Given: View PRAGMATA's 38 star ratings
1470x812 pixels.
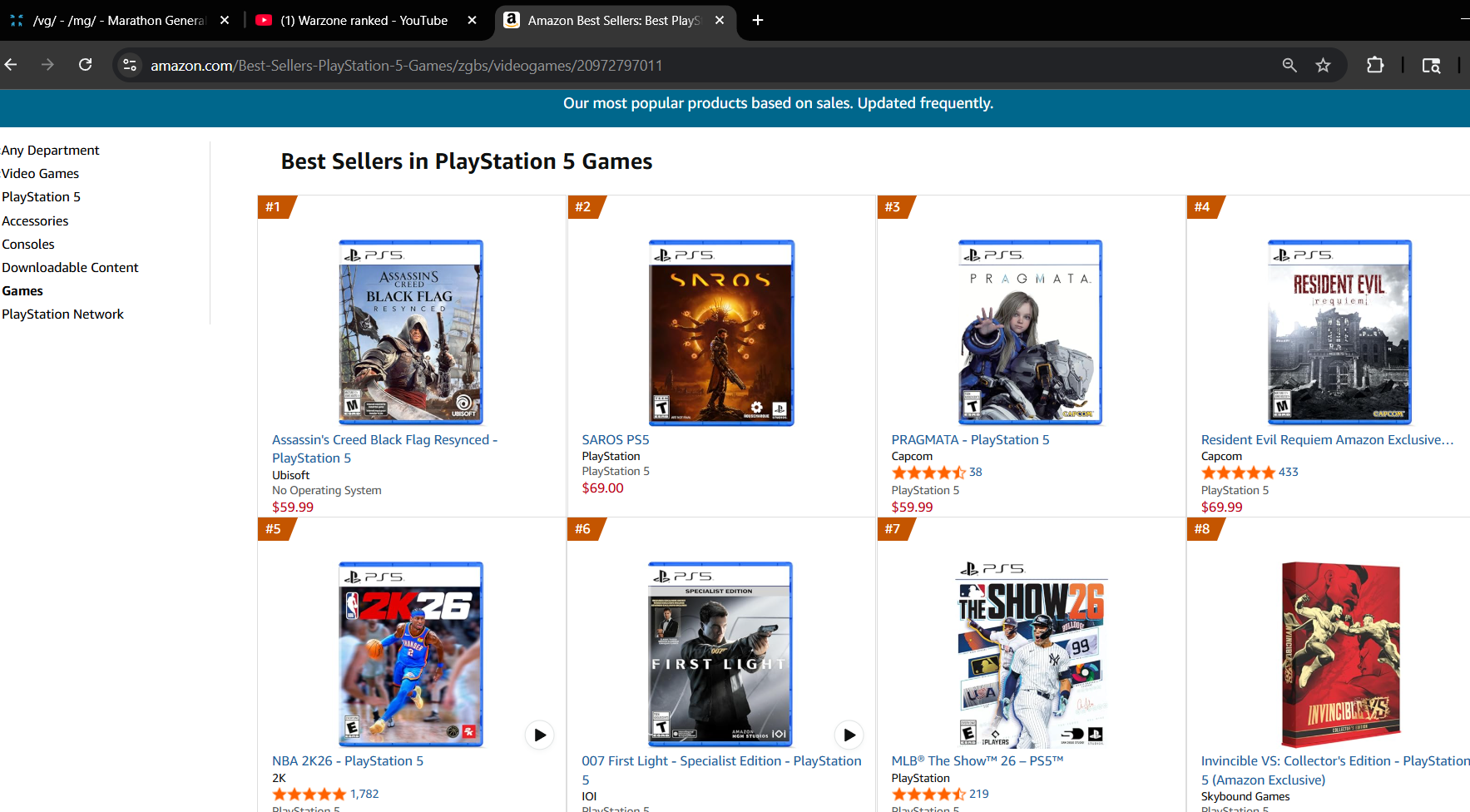Looking at the screenshot, I should point(937,473).
